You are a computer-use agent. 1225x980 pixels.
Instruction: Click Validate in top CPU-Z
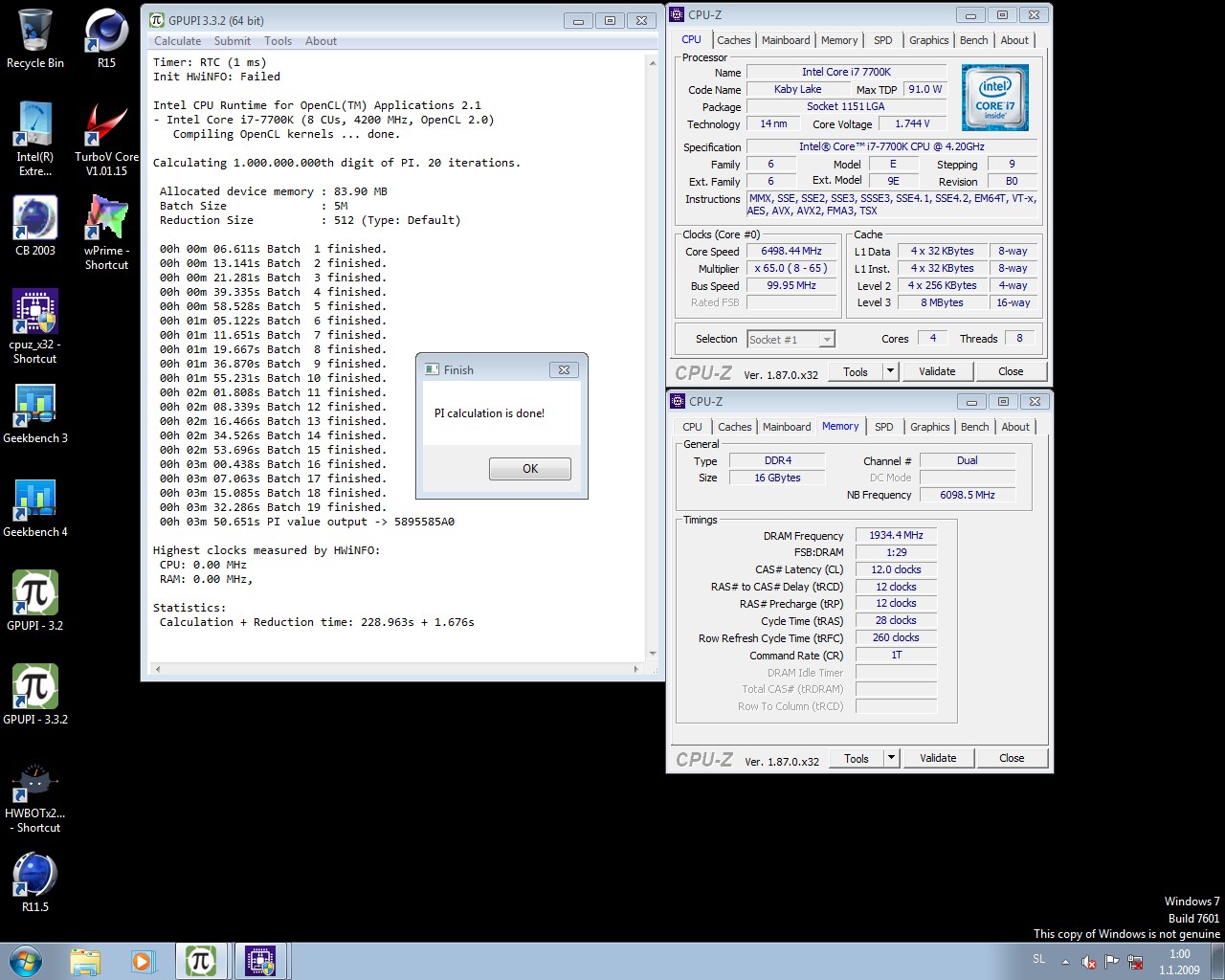(x=937, y=371)
